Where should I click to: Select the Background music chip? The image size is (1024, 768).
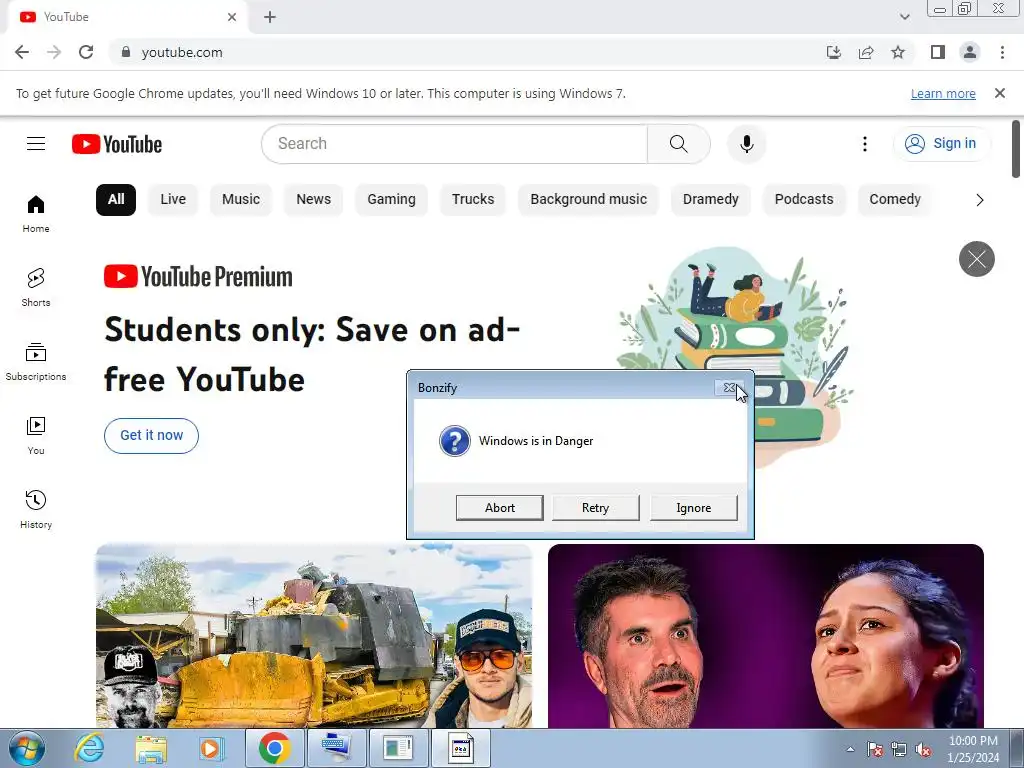pos(588,200)
